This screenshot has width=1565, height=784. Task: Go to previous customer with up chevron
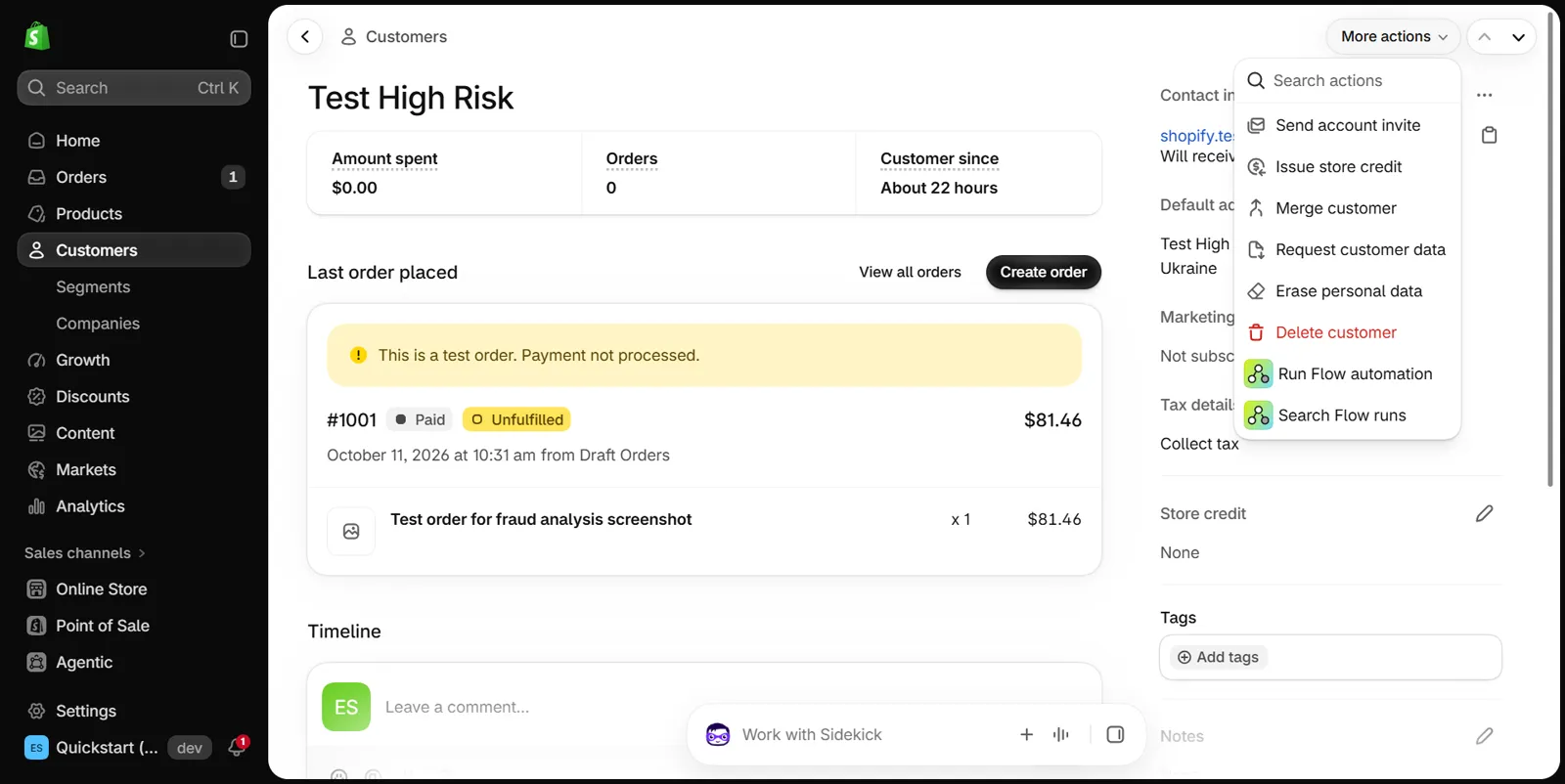pos(1484,37)
